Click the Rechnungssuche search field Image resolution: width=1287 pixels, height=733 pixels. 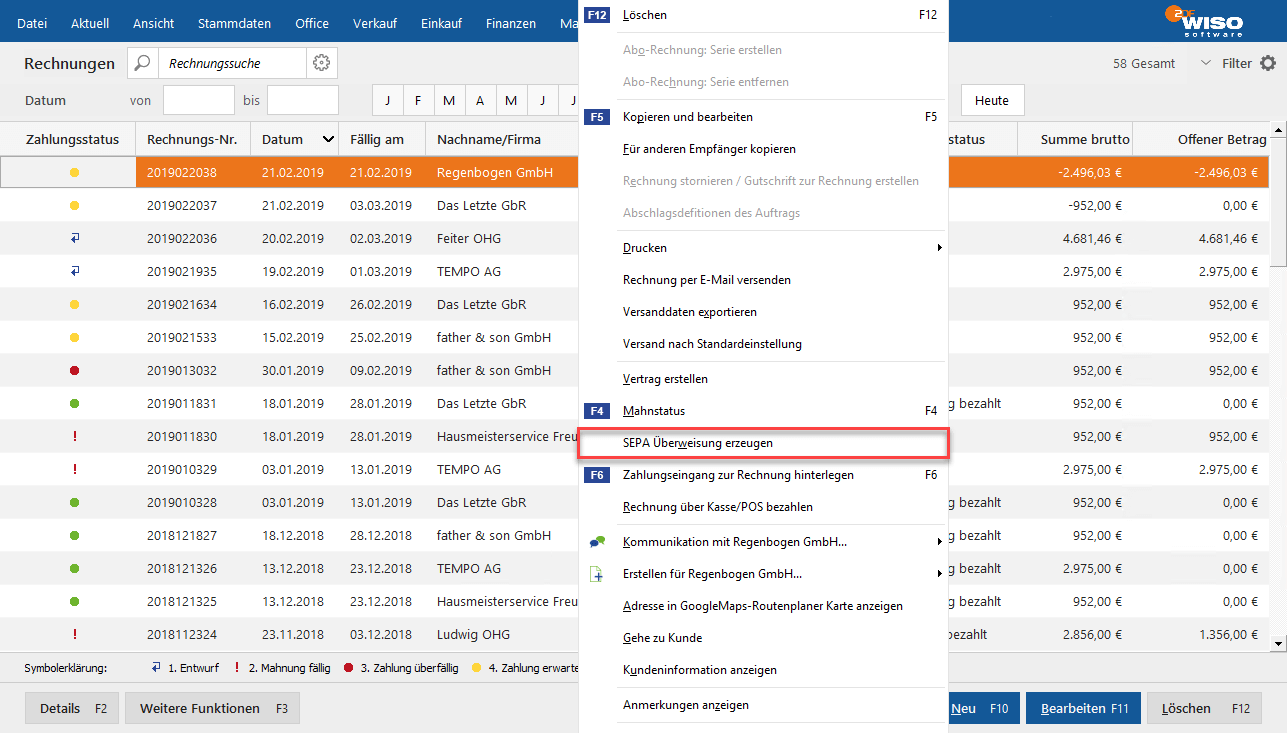point(232,63)
